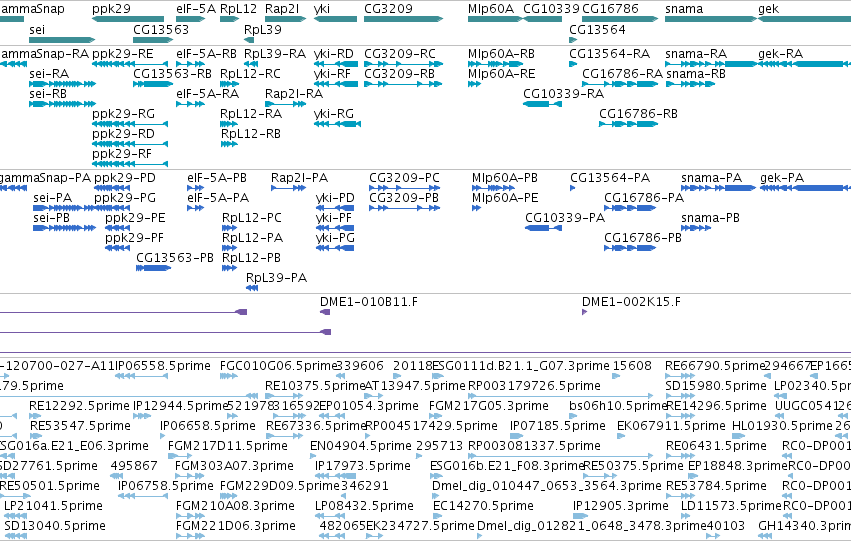Image resolution: width=851 pixels, height=541 pixels.
Task: Open EST RE12292.5prime label
Action: pos(80,406)
